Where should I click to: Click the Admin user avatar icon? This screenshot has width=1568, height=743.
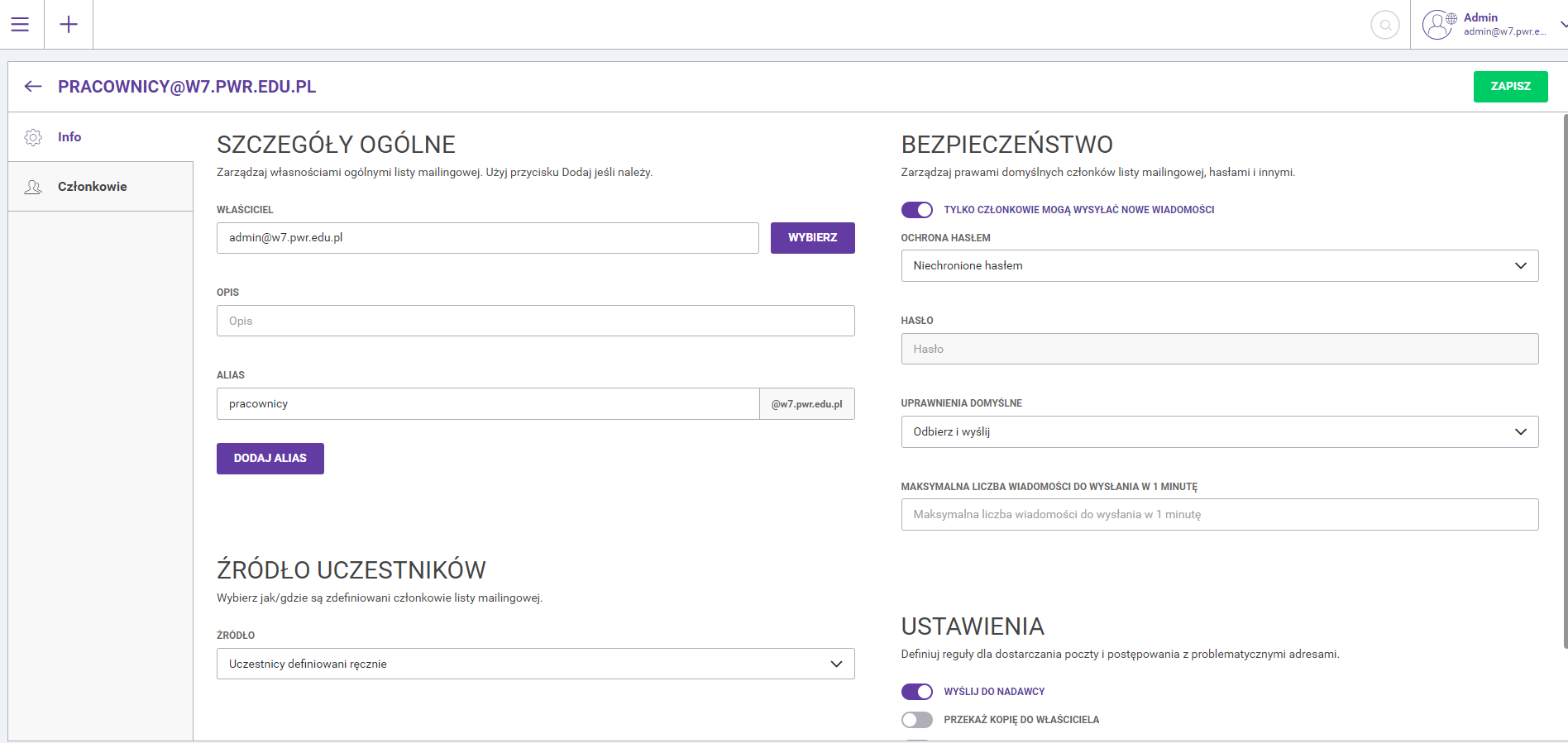(x=1438, y=25)
